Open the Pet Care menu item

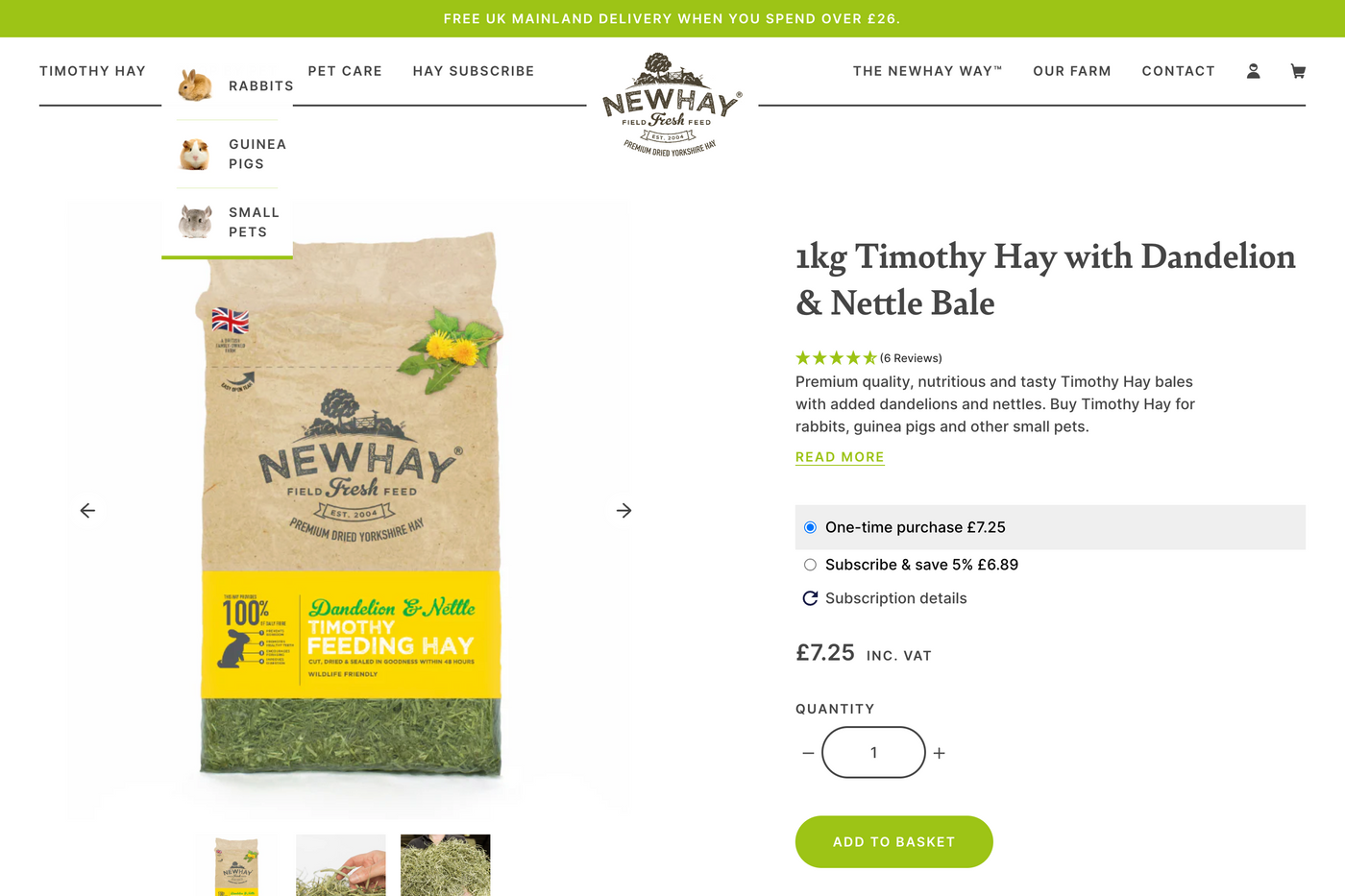(x=345, y=71)
